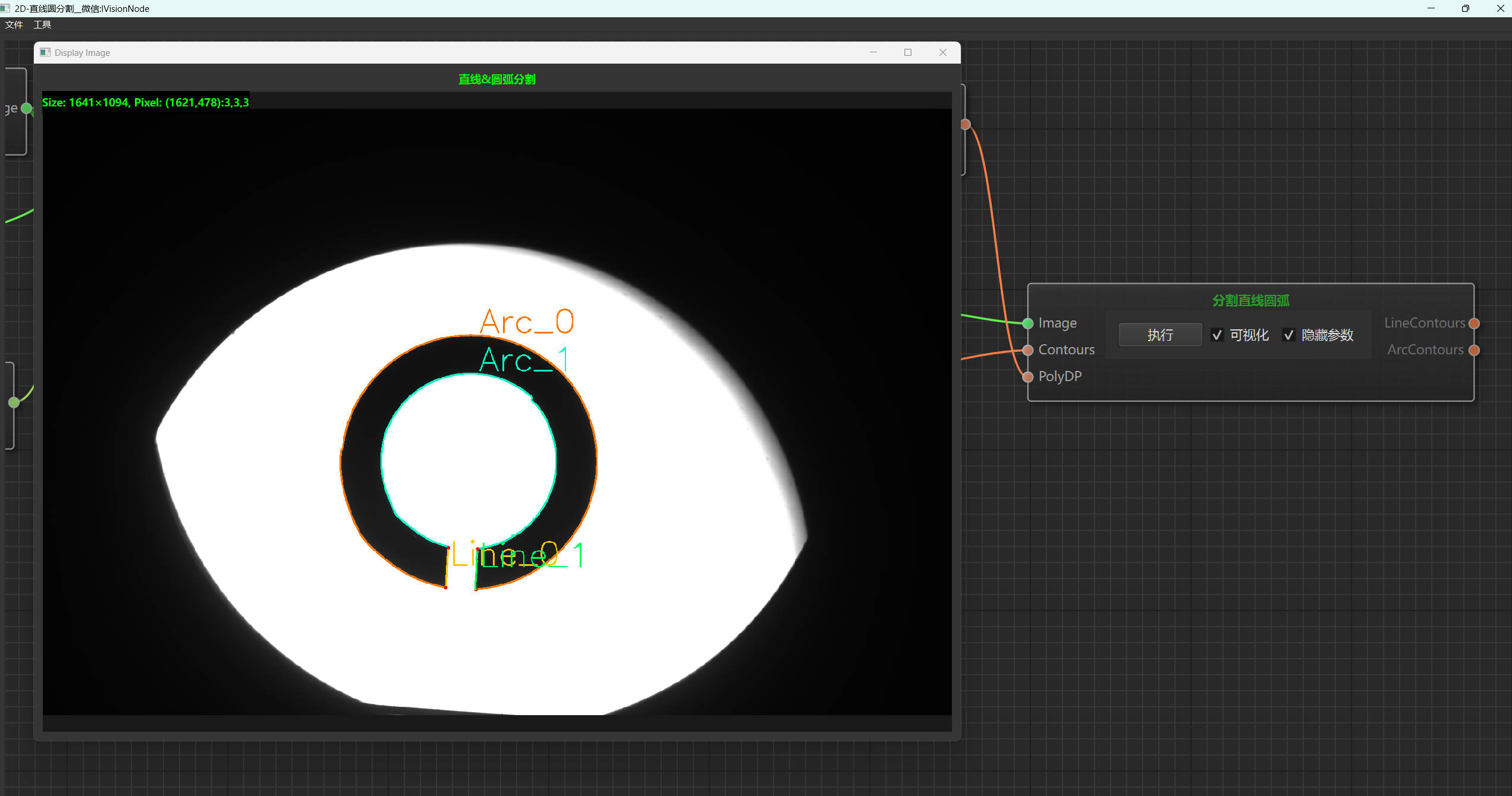Toggle the 隐藏参数 checkbox
Image resolution: width=1512 pixels, height=796 pixels.
point(1288,335)
